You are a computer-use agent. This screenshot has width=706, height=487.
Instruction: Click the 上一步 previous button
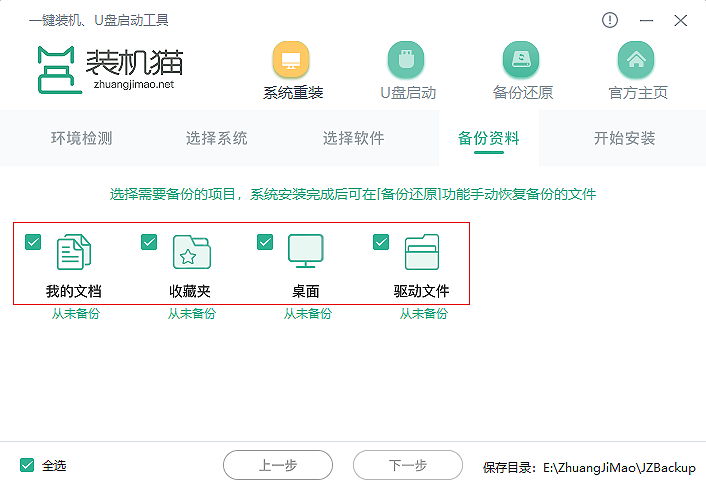click(278, 465)
